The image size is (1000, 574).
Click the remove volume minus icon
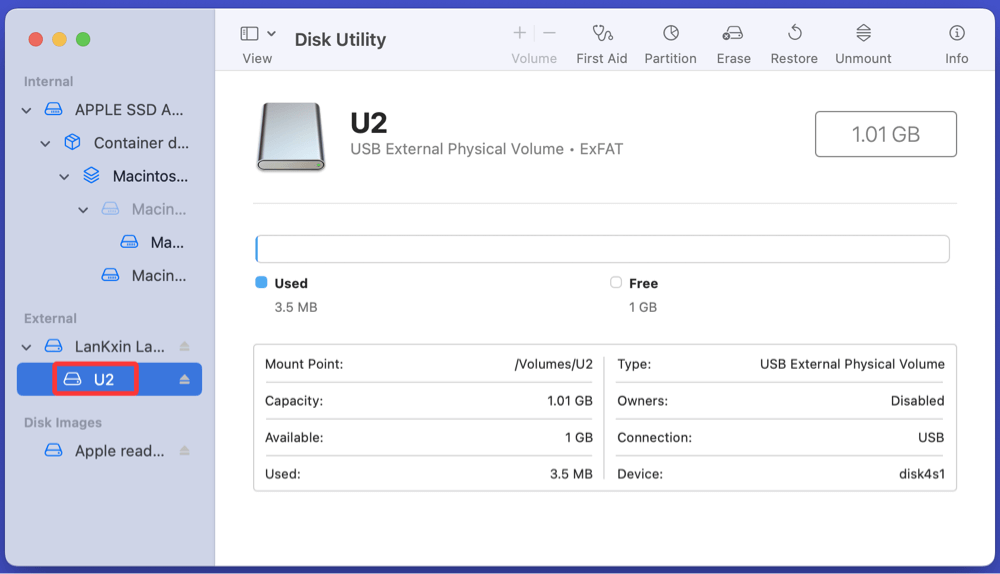pos(549,33)
